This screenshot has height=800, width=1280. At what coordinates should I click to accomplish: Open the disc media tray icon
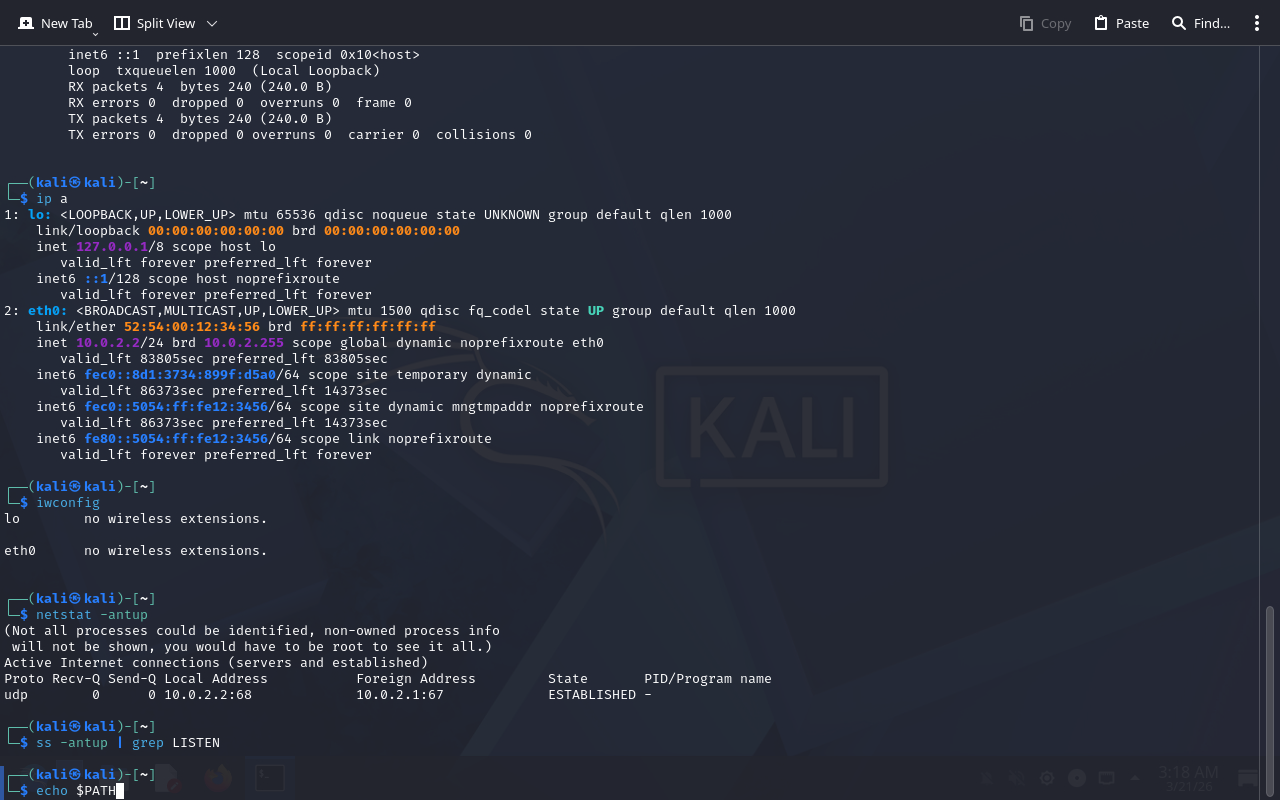[x=1077, y=778]
